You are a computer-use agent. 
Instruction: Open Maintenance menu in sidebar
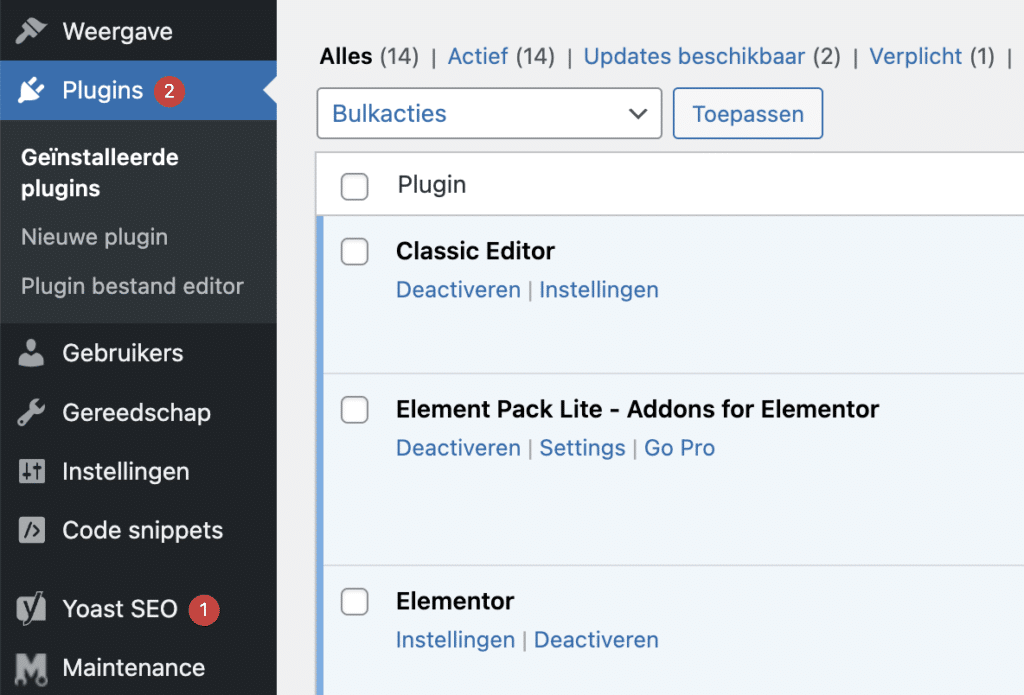tap(138, 668)
